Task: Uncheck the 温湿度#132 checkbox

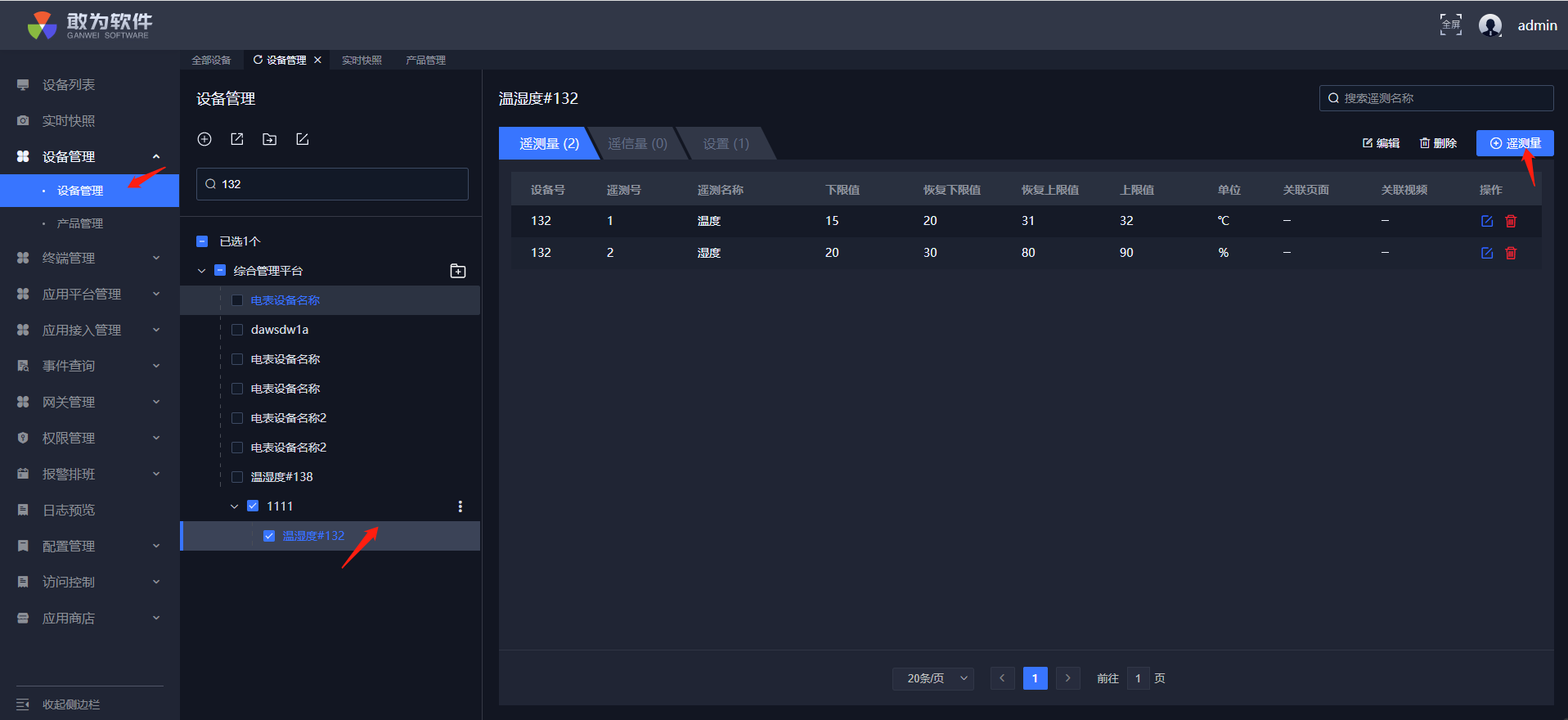Action: tap(269, 536)
